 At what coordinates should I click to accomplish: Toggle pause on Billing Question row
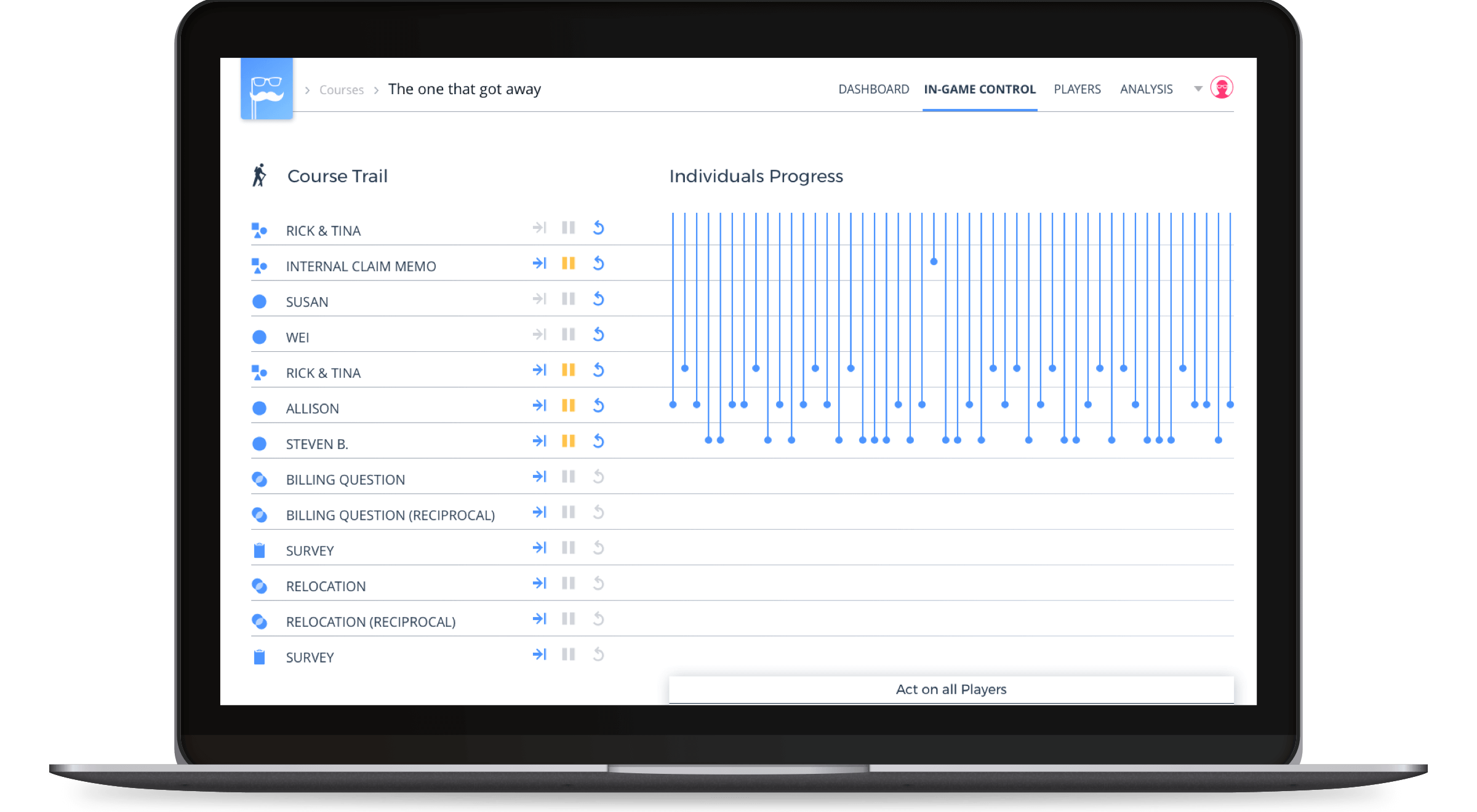[x=568, y=477]
